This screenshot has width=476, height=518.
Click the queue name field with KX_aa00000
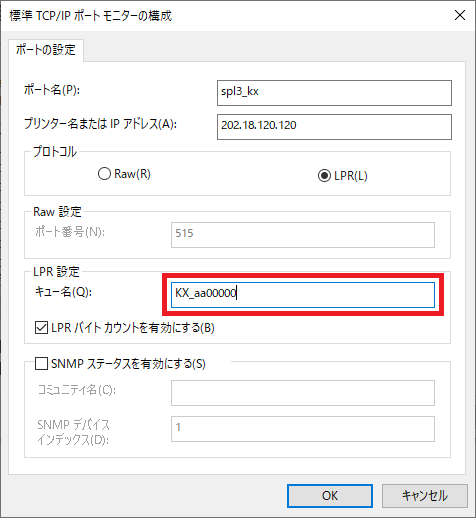(303, 295)
